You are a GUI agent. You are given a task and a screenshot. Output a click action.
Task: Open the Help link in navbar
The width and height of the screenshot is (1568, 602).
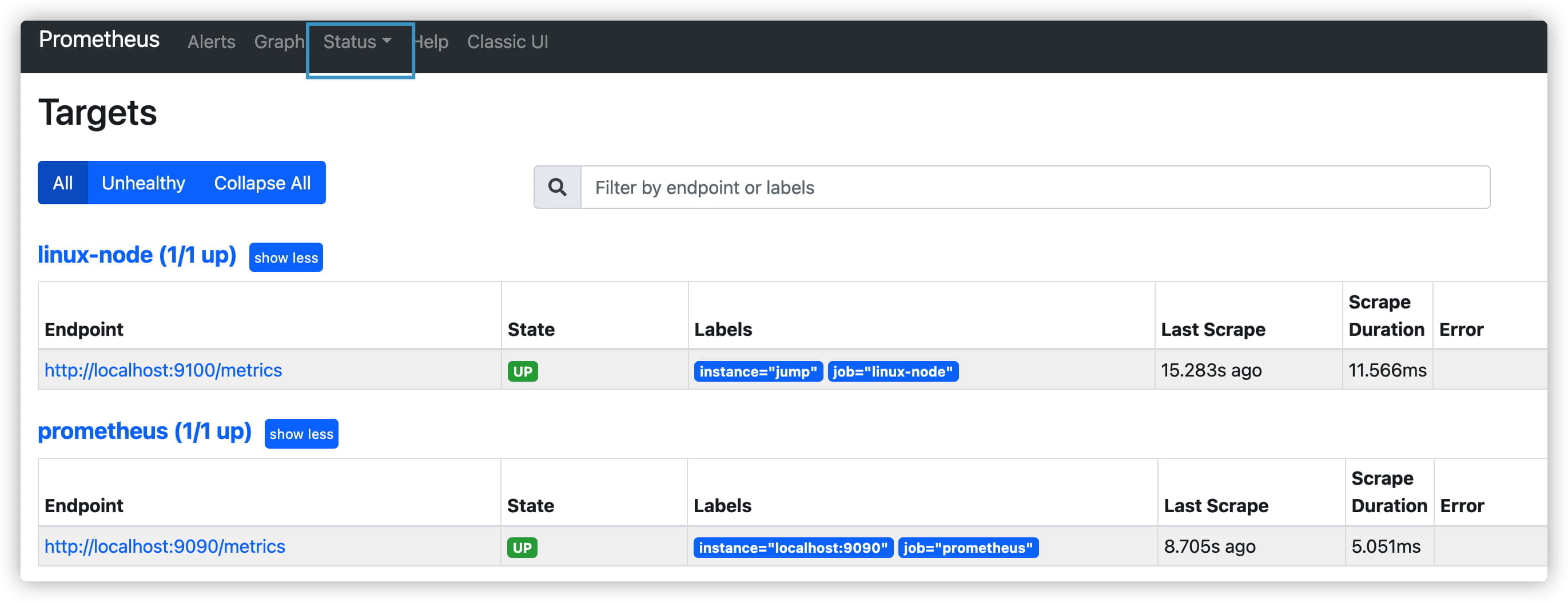pos(431,41)
